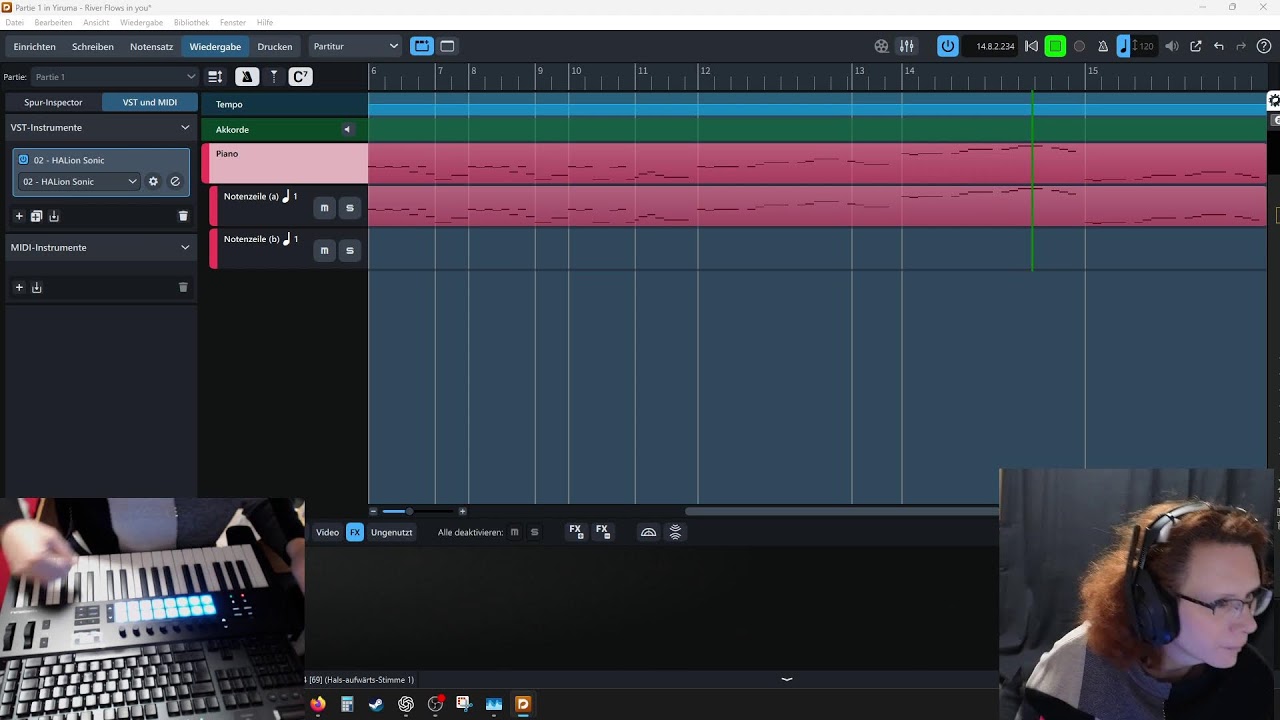Toggle the FX channels button
Viewport: 1280px width, 720px height.
(355, 532)
